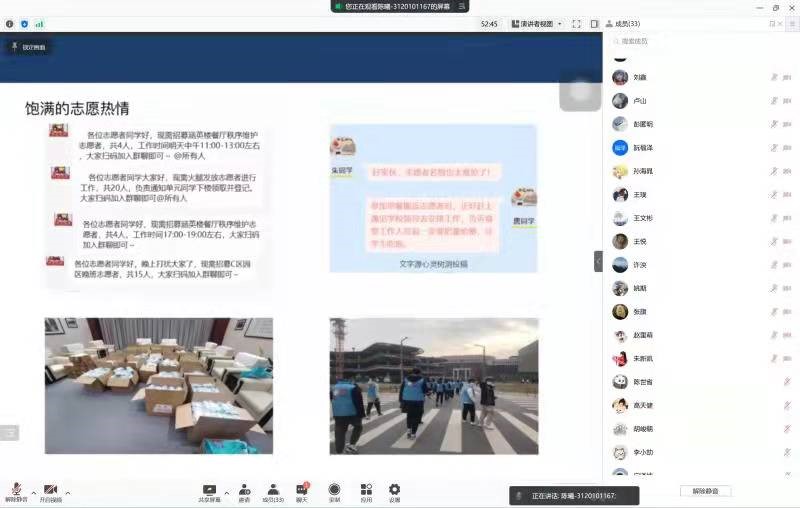
Task: Toggle the side panel layout icon
Action: [x=594, y=23]
